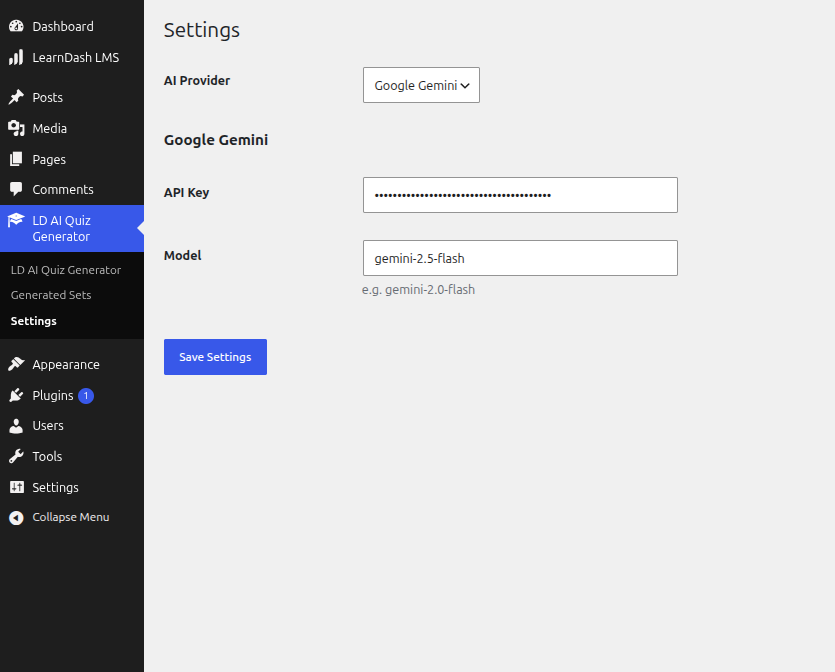Screen dimensions: 835x672
Task: Click the Settings sliders icon in sidebar
Action: (17, 487)
